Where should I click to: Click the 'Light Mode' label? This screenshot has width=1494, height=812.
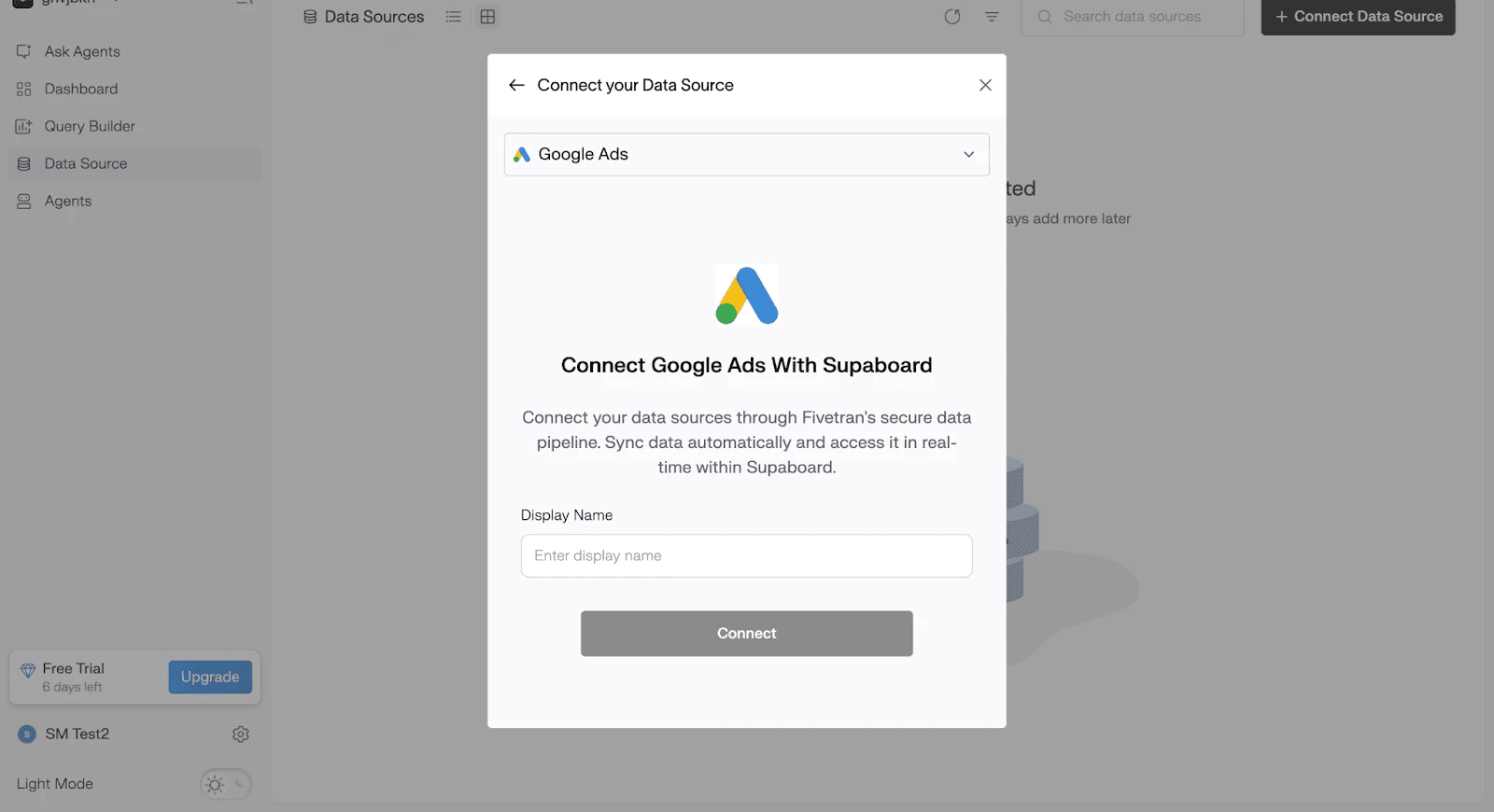(55, 784)
